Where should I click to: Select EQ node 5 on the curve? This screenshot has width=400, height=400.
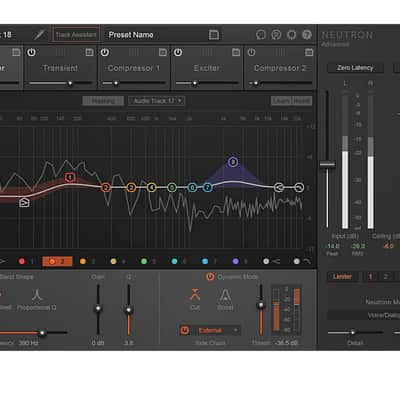[172, 188]
